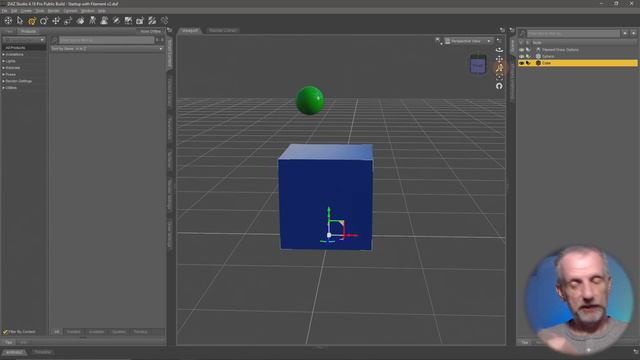Open the viewport pane options menu icon
This screenshot has height=360, width=640.
pyautogui.click(x=502, y=30)
